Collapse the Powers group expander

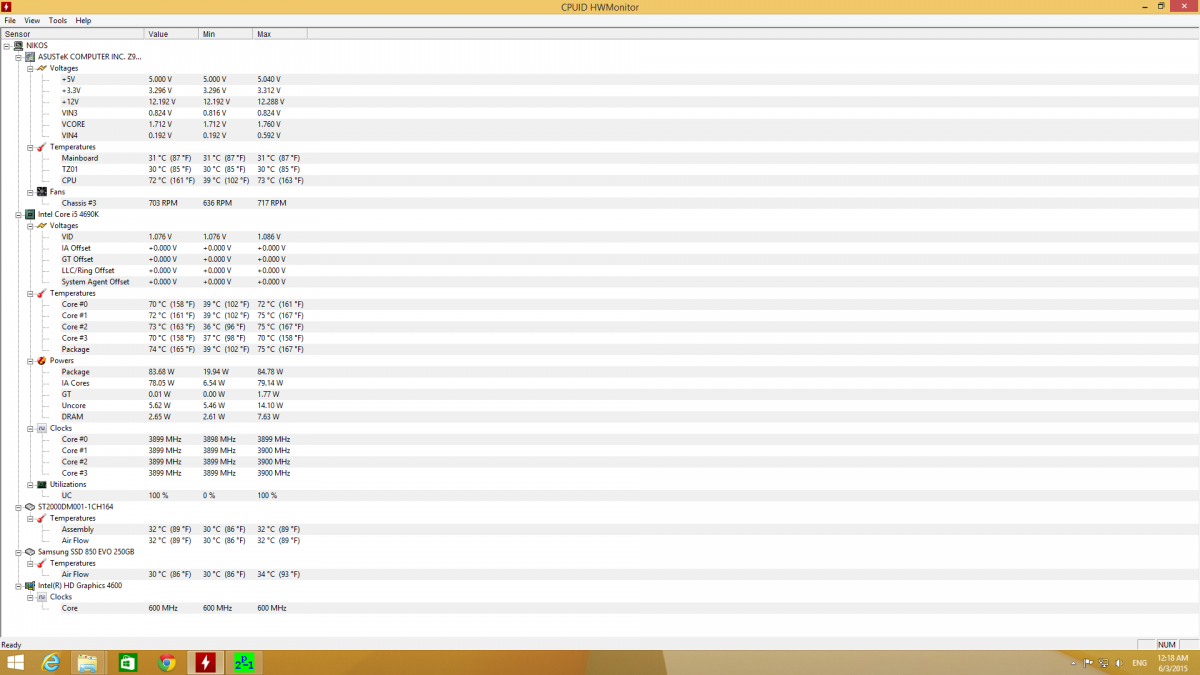click(x=30, y=361)
